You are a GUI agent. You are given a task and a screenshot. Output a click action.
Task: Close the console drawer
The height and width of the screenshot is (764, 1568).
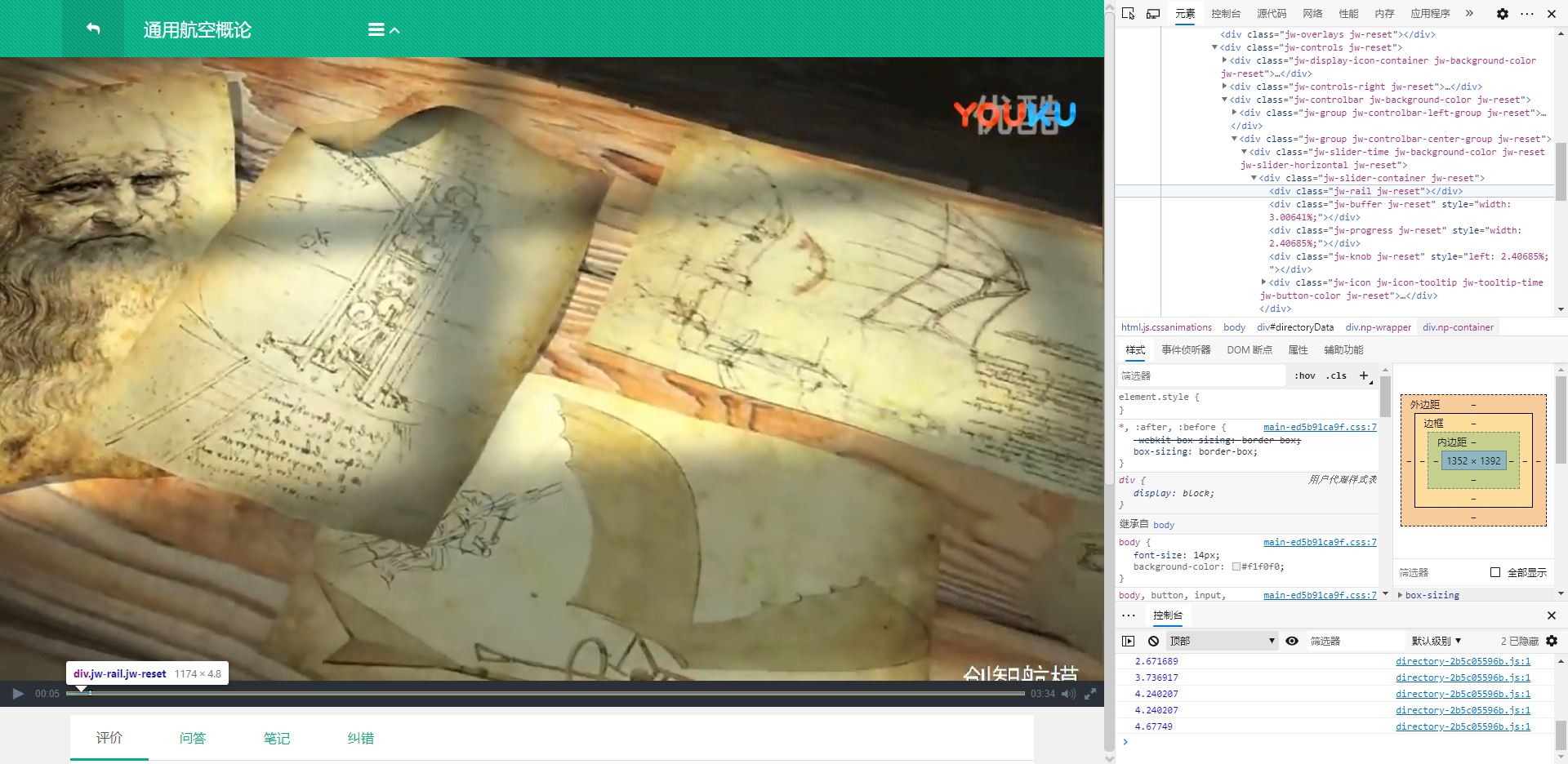click(1552, 615)
